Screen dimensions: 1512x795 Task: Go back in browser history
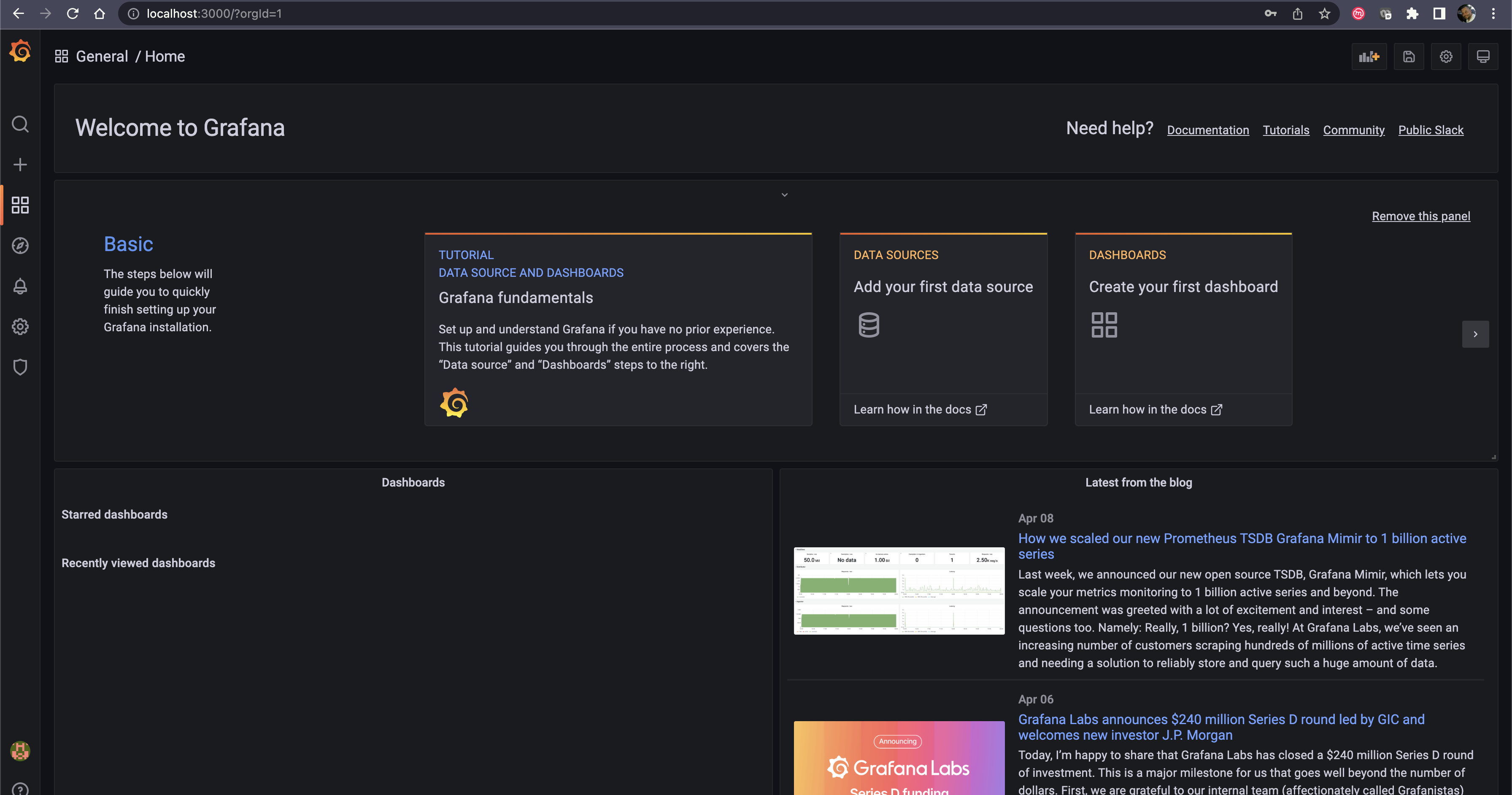point(19,14)
